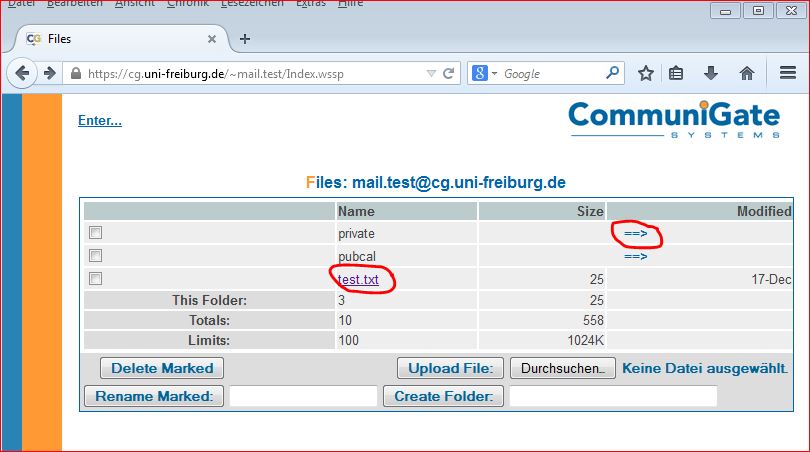Focus the Rename Marked text field
Viewport: 810px width, 452px height.
303,396
